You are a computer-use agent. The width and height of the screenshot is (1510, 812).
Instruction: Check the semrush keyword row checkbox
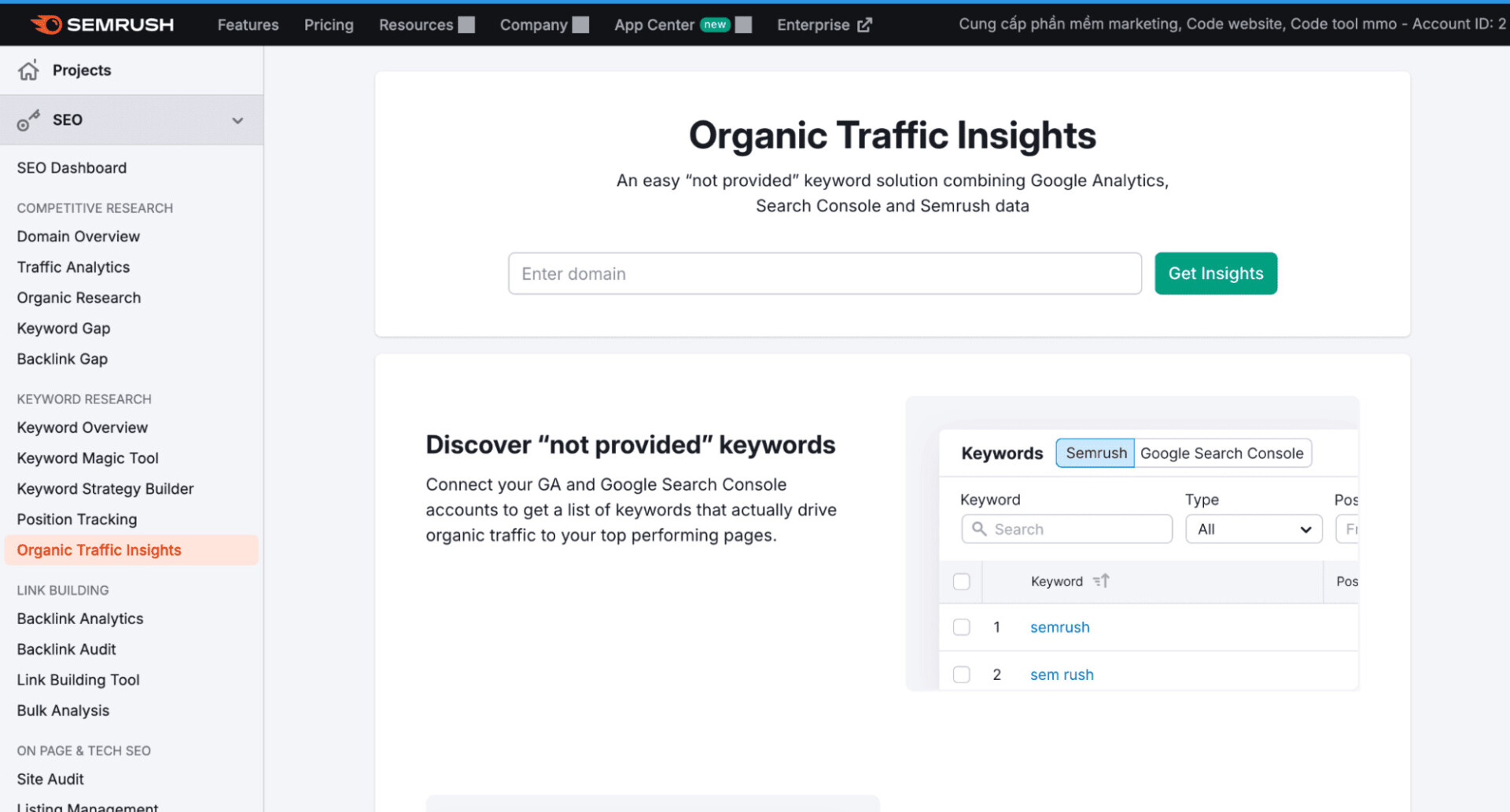[x=961, y=627]
